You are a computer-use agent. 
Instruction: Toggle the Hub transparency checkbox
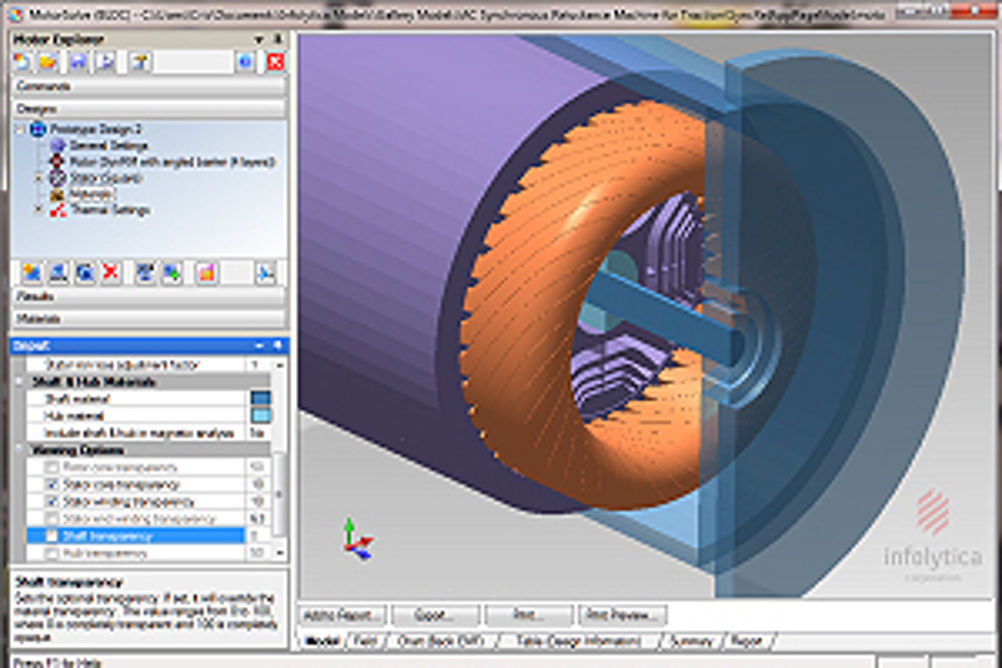[x=52, y=553]
